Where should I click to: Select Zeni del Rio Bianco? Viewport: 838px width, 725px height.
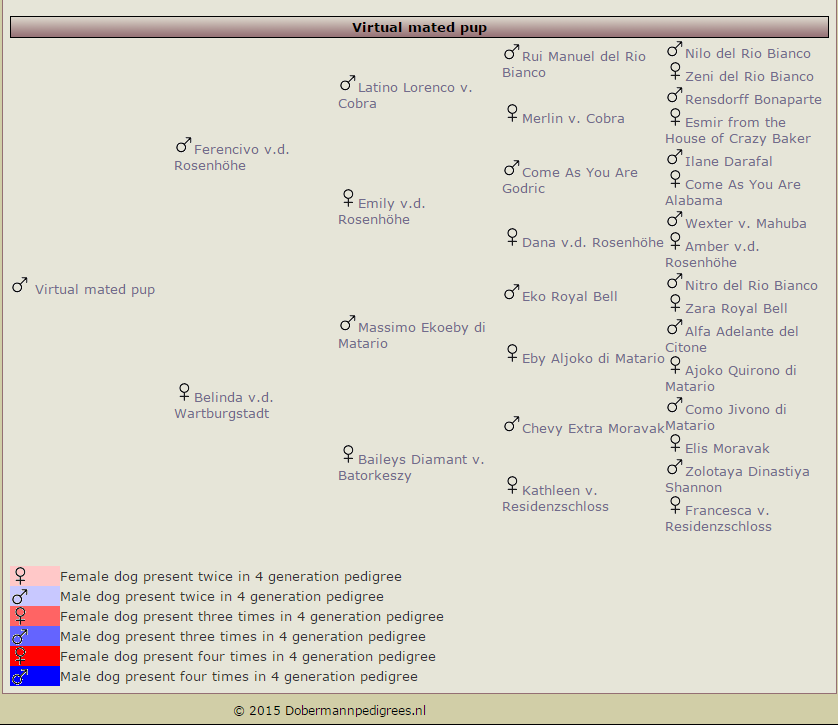(x=749, y=76)
